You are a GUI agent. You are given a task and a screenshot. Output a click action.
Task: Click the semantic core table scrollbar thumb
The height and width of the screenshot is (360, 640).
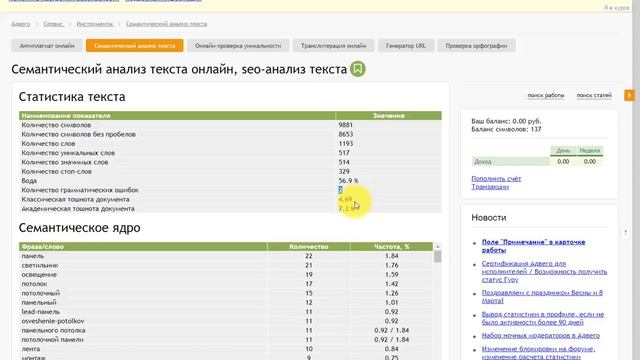point(438,257)
